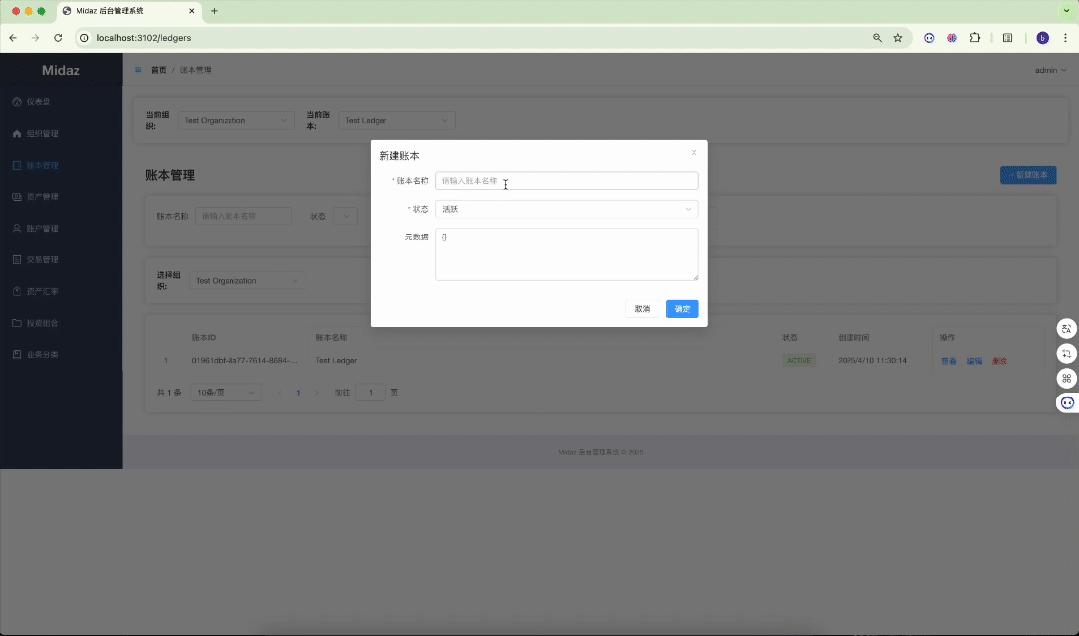Go to 首页 via the breadcrumb
This screenshot has width=1079, height=636.
click(158, 70)
